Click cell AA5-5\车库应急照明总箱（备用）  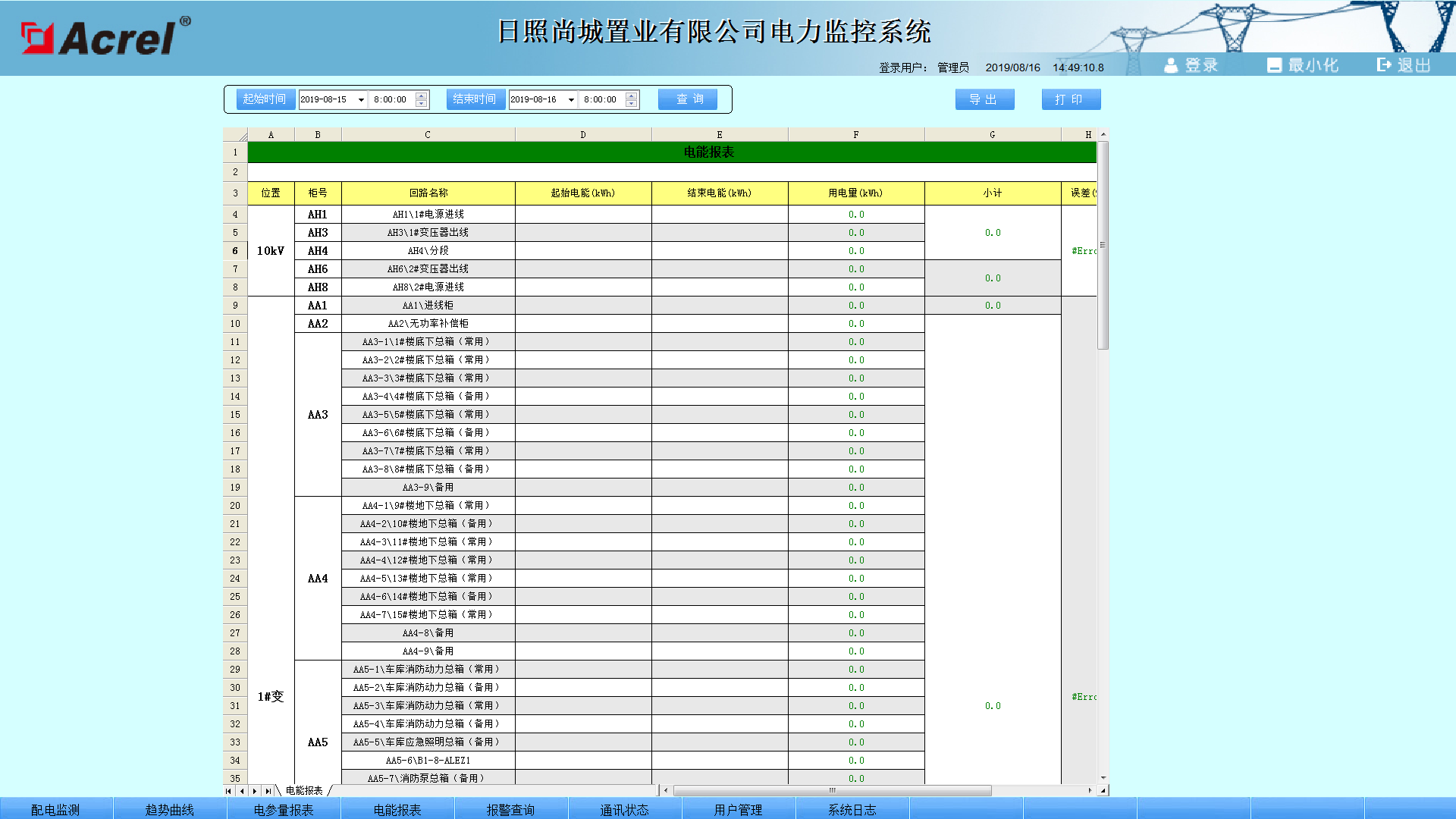(428, 742)
